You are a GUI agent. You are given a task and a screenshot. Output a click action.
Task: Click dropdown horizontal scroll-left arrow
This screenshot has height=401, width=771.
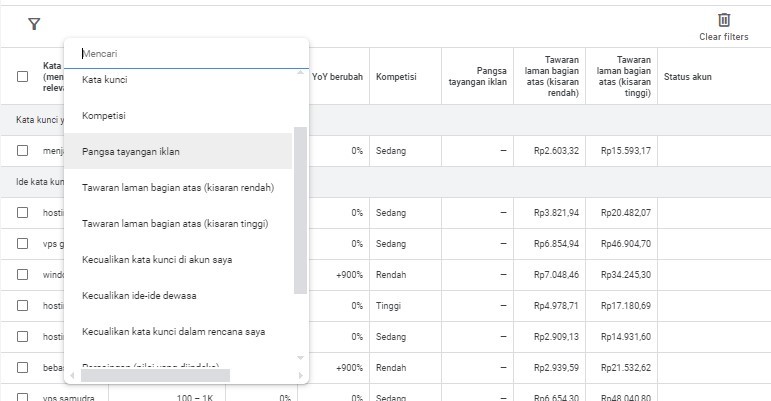click(x=72, y=375)
